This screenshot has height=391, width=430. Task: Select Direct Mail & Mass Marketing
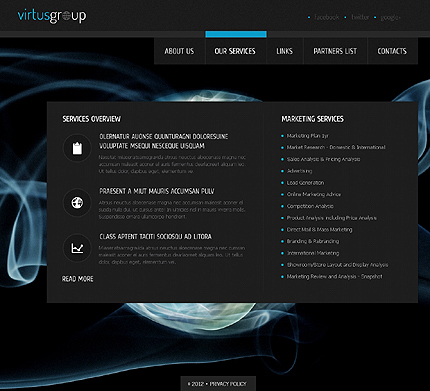coord(319,229)
